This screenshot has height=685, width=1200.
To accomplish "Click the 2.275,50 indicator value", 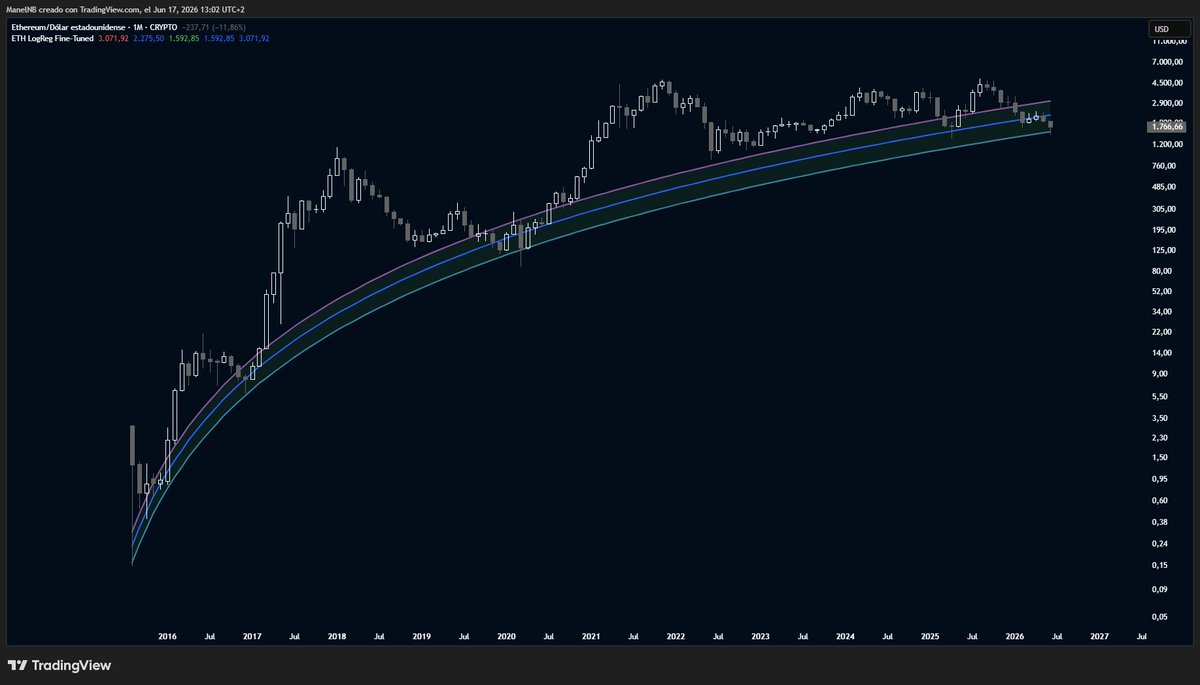I will coord(149,38).
